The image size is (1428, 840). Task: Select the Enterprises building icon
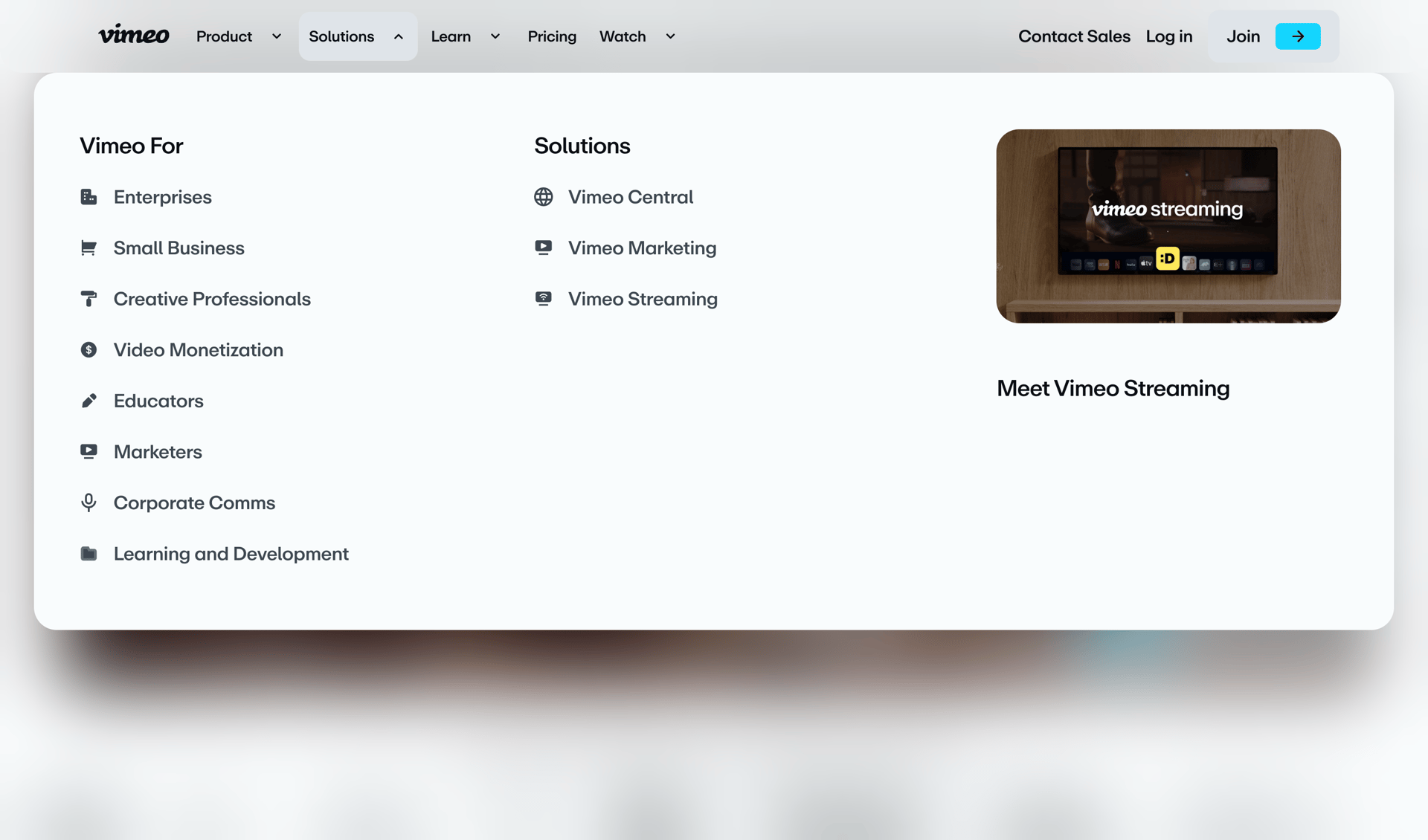(x=89, y=197)
